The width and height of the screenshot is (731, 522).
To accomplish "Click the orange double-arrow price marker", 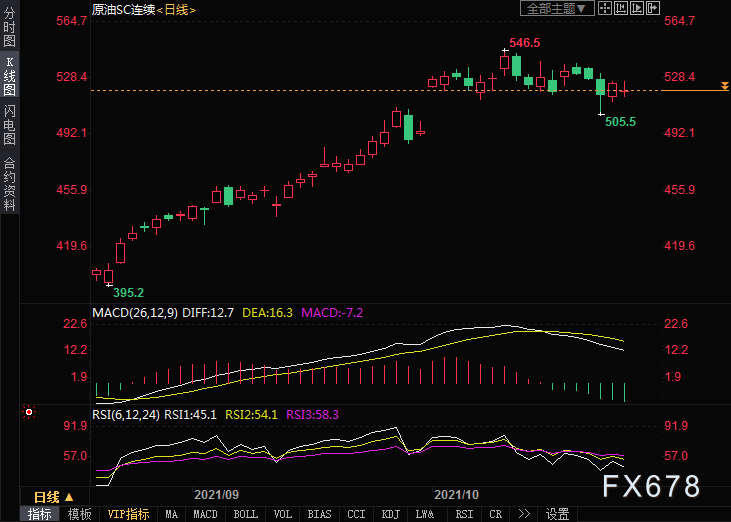I will (724, 86).
